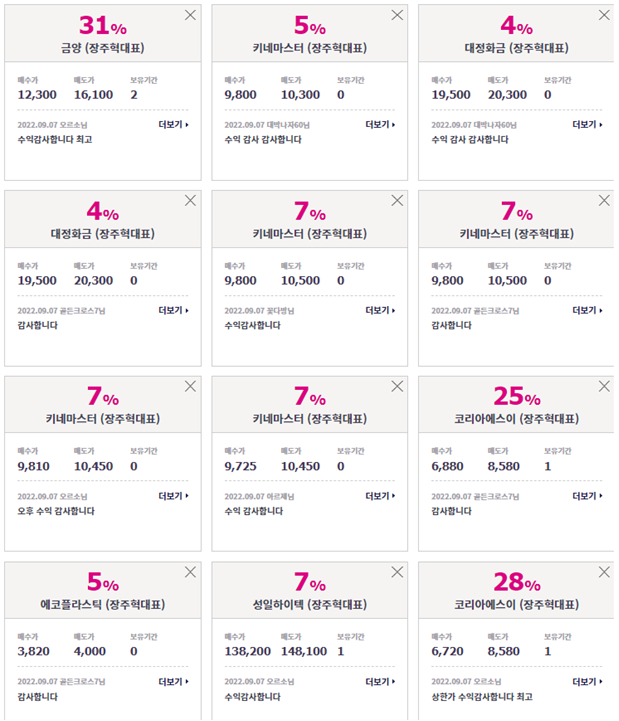Screen dimensions: 619x721
Task: Select the 금양 (장주혁대표) card title
Action: pyautogui.click(x=103, y=48)
